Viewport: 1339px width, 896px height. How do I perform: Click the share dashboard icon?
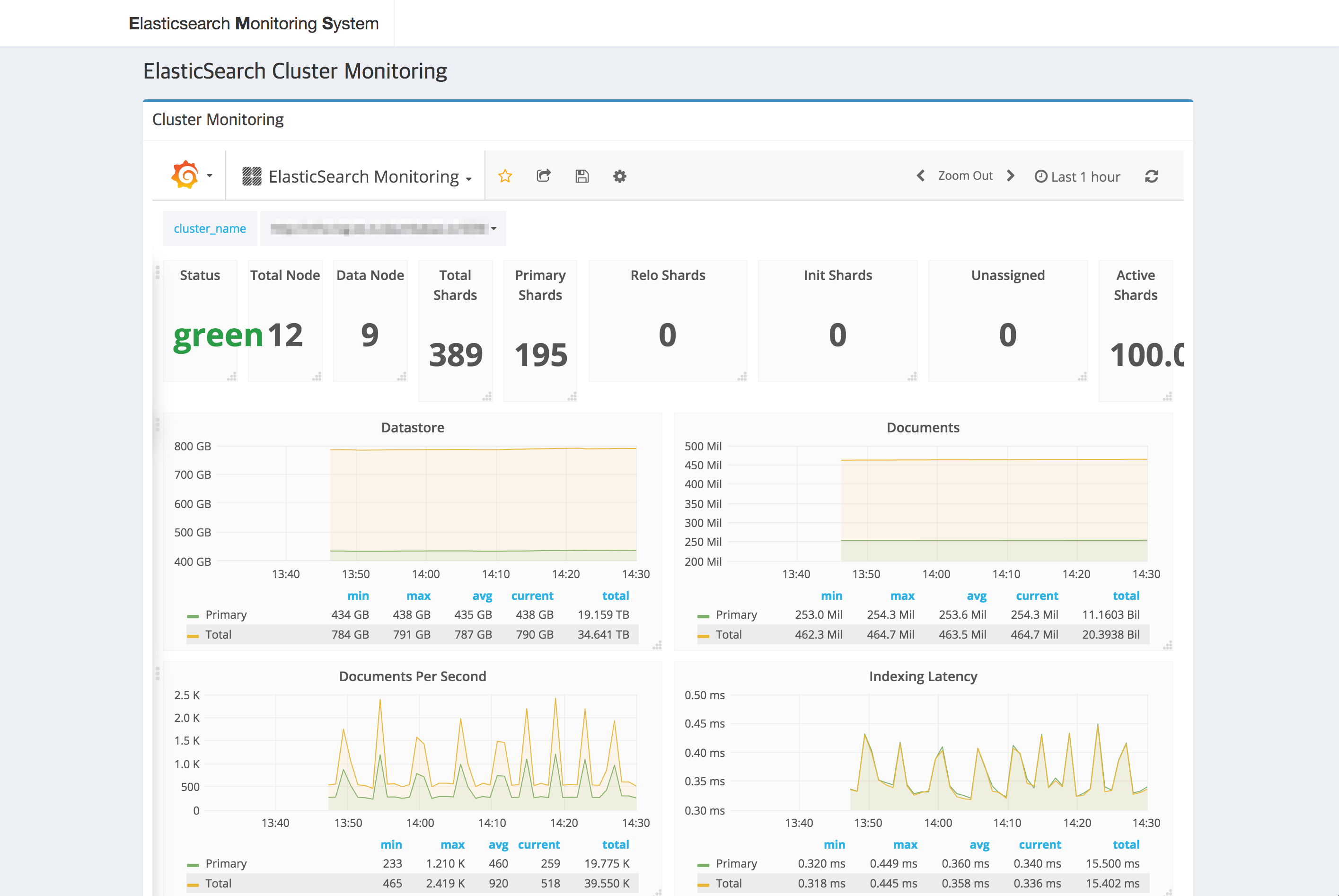click(544, 176)
